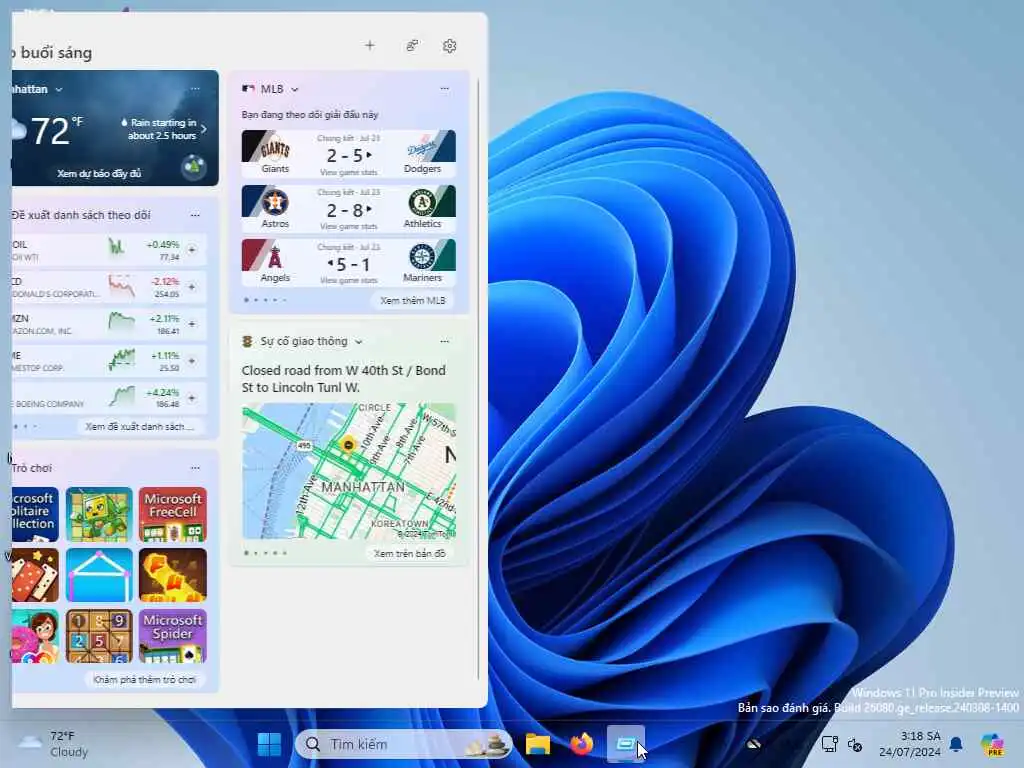1024x768 pixels.
Task: Open the highlighted blue taskbar app
Action: pos(626,744)
